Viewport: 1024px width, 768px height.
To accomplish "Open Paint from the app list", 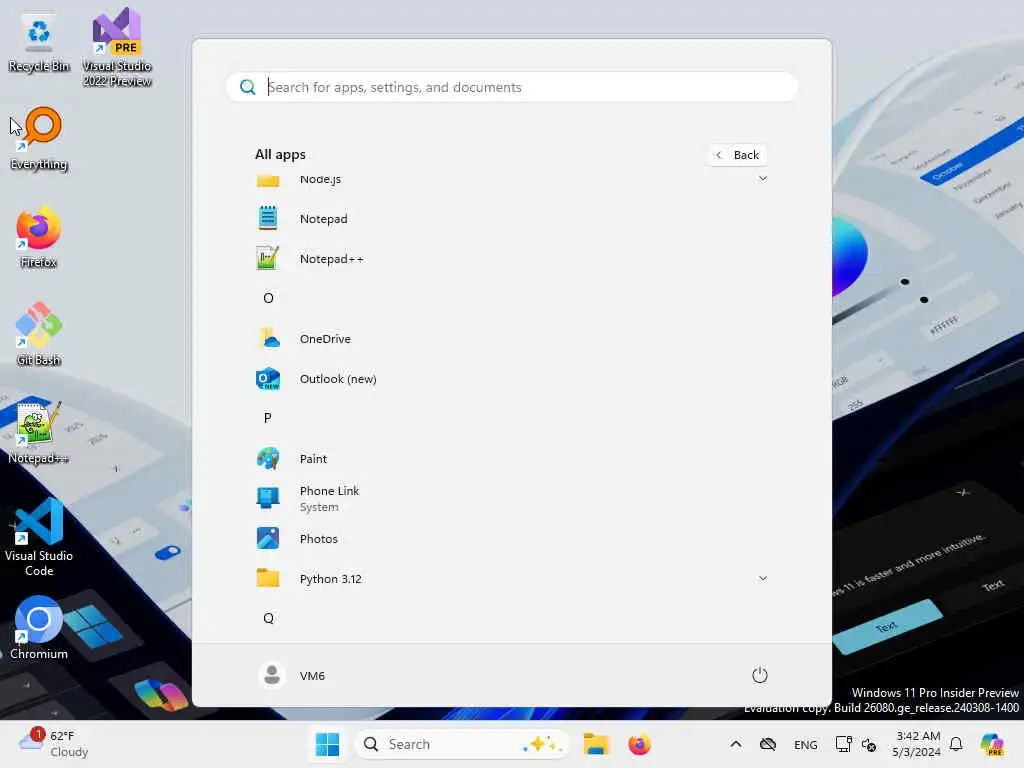I will pyautogui.click(x=511, y=458).
